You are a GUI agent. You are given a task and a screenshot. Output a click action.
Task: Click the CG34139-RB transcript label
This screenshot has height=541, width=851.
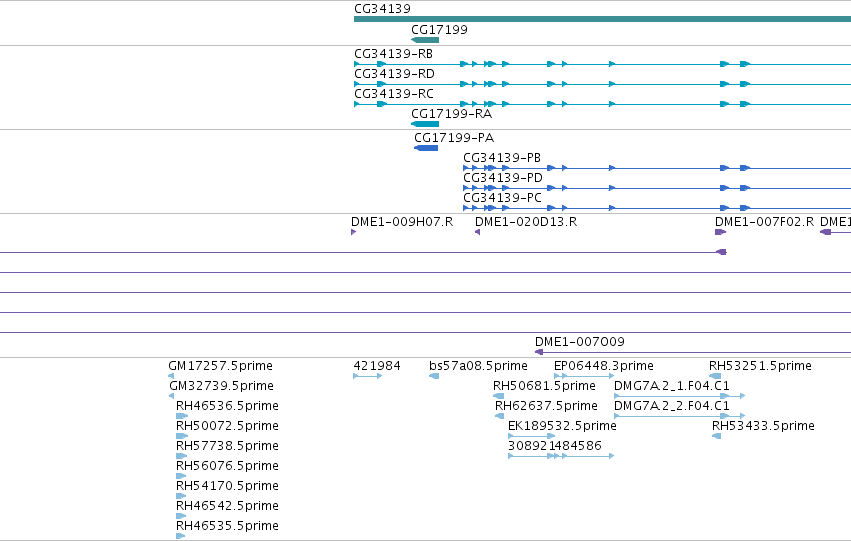[x=393, y=54]
